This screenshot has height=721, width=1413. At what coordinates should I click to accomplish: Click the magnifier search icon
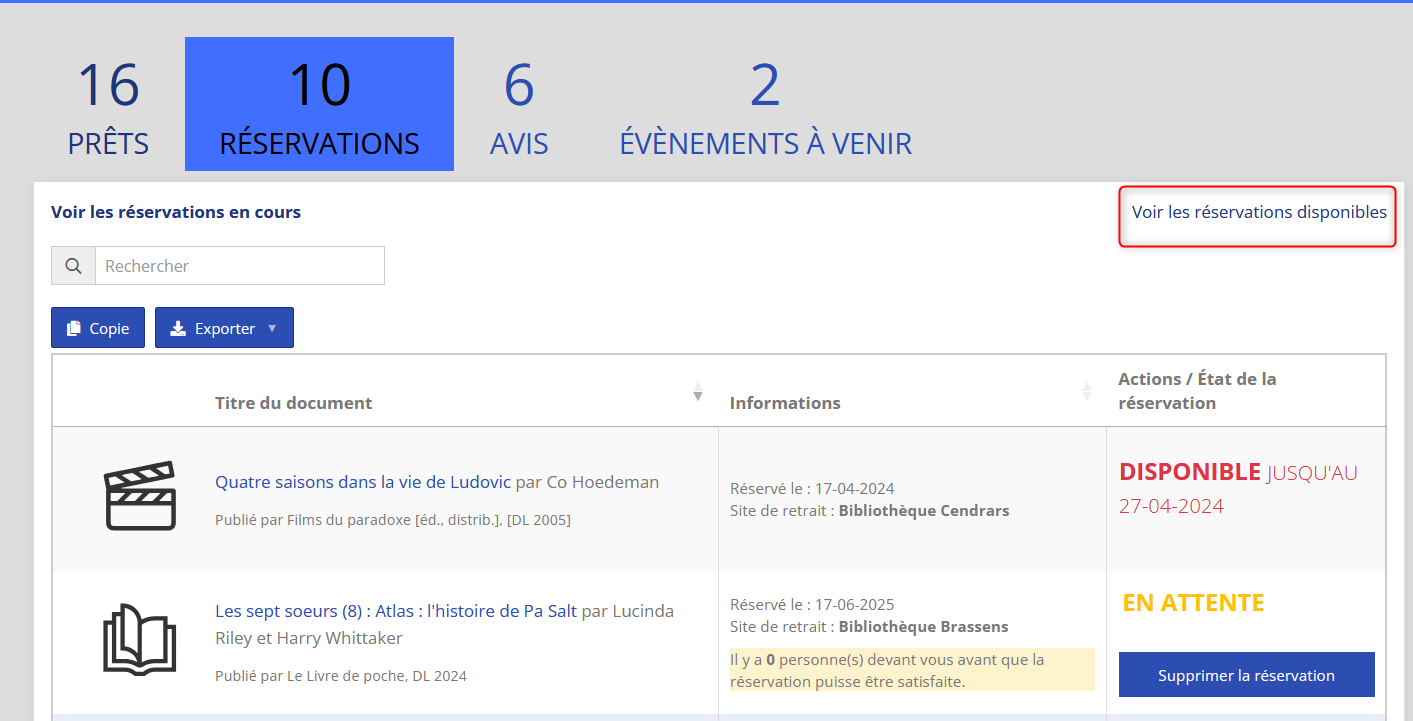[73, 266]
